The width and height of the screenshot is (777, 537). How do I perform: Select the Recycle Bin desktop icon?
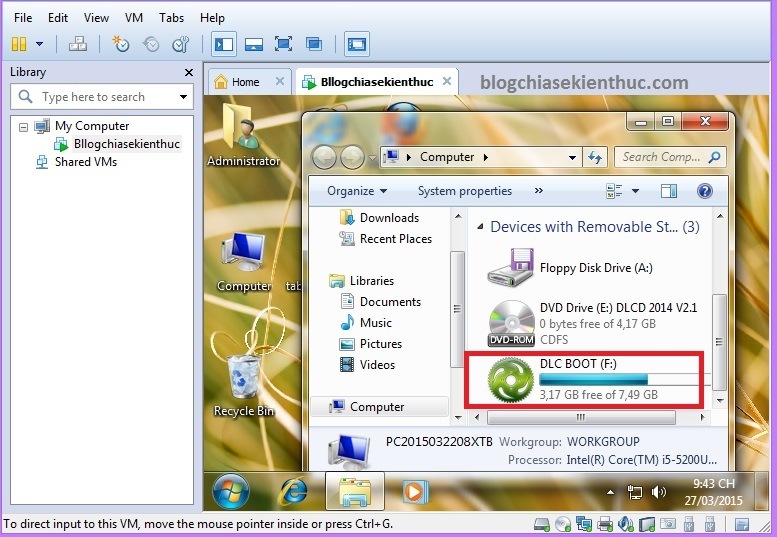point(243,384)
